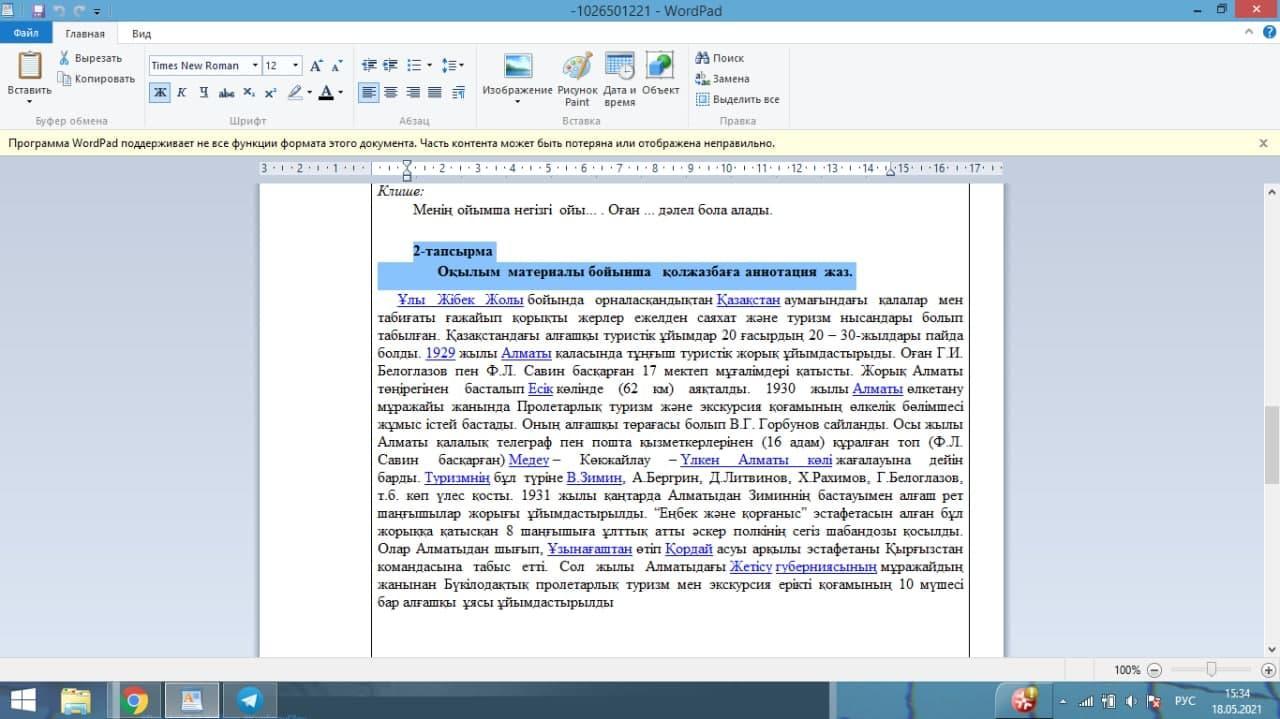Insert an Объект
The image size is (1280, 719).
[660, 72]
